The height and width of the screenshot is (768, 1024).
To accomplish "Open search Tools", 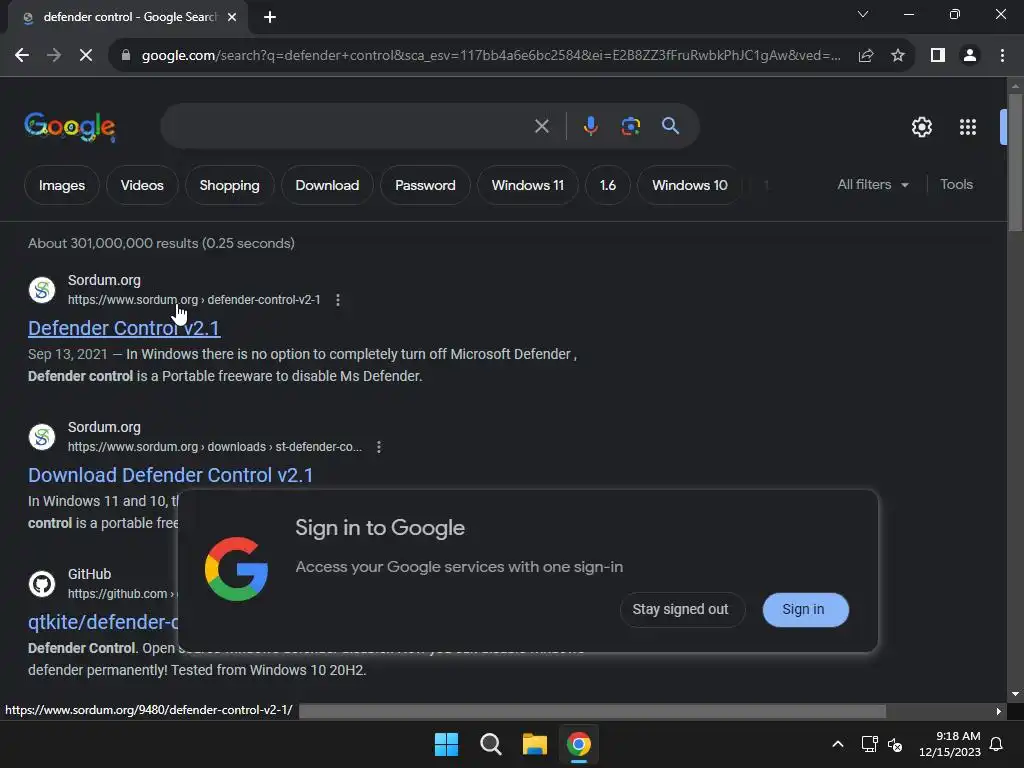I will pyautogui.click(x=956, y=185).
